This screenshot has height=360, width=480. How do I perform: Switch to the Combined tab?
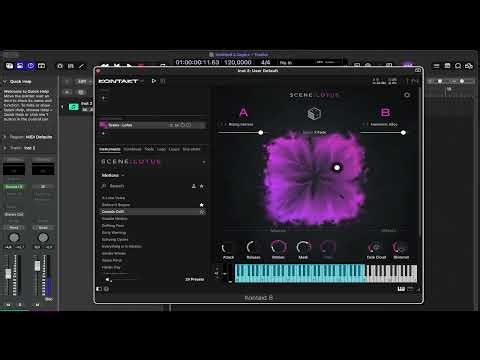(132, 149)
